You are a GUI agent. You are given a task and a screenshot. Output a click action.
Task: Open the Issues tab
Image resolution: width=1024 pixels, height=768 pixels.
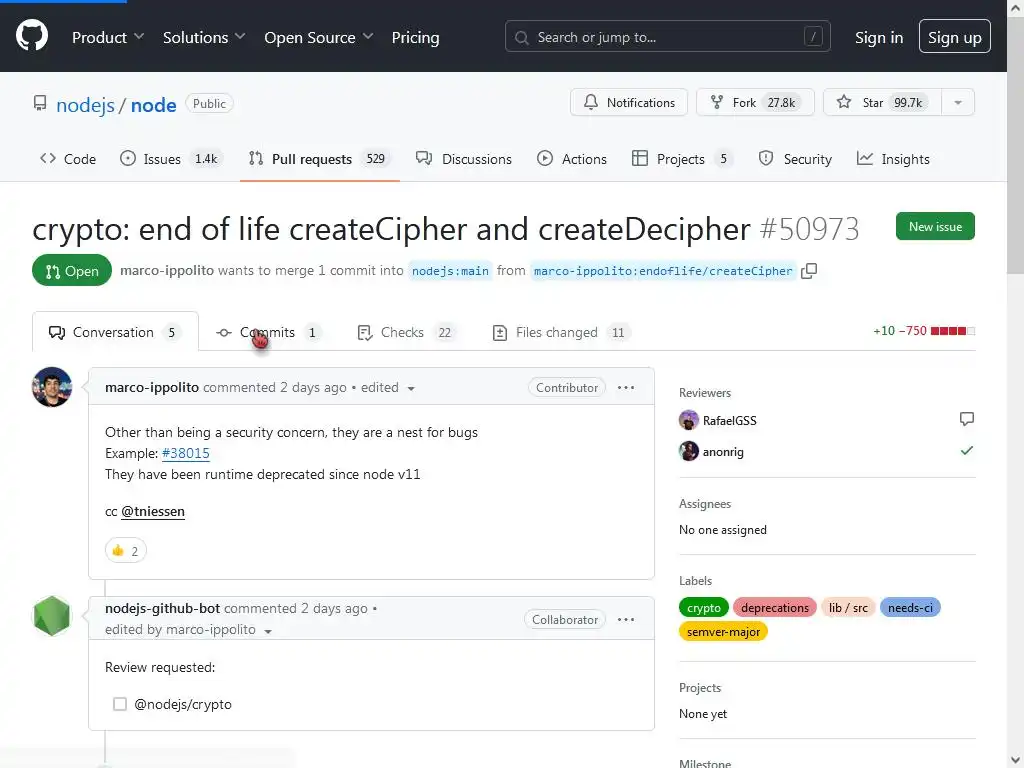pyautogui.click(x=171, y=159)
